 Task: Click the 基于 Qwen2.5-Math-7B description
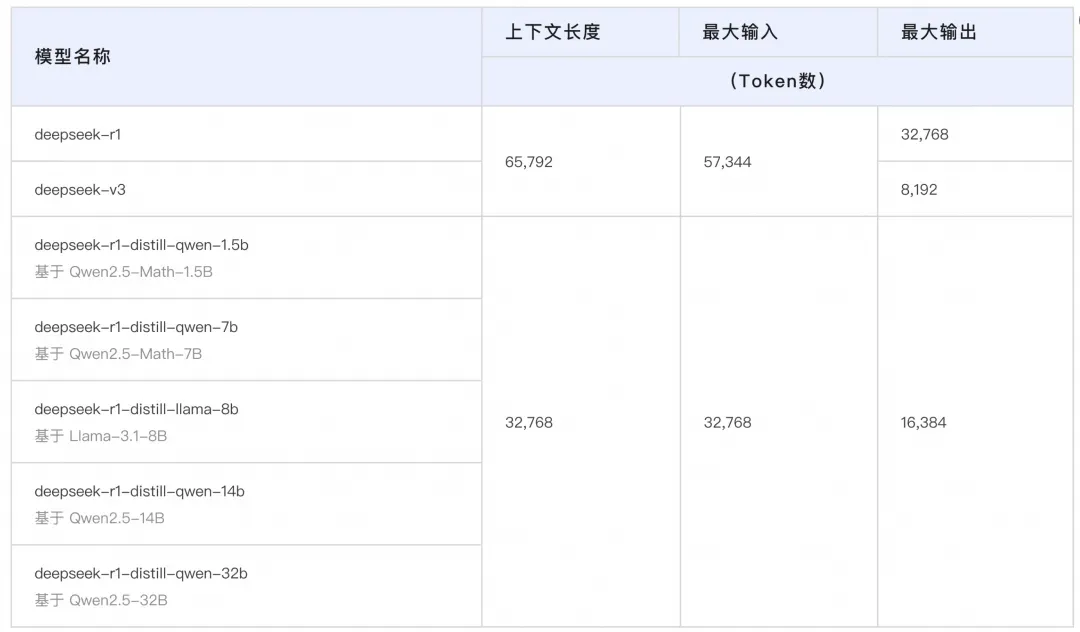click(x=118, y=353)
